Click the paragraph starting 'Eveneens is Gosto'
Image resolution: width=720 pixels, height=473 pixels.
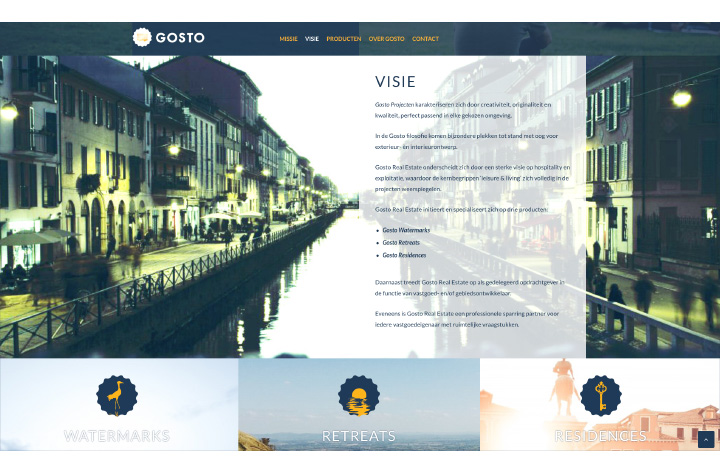click(467, 319)
